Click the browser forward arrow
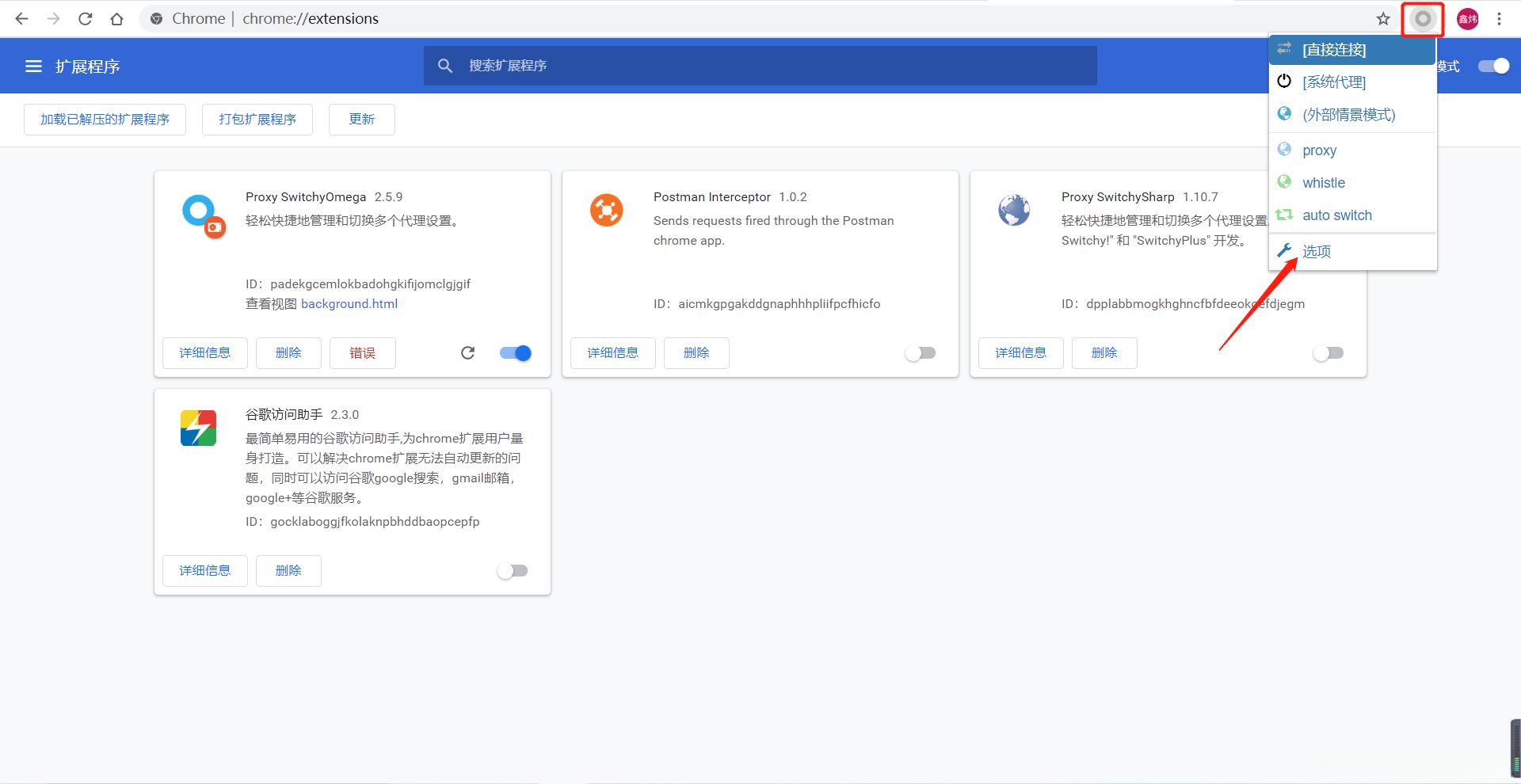The image size is (1521, 784). tap(53, 19)
